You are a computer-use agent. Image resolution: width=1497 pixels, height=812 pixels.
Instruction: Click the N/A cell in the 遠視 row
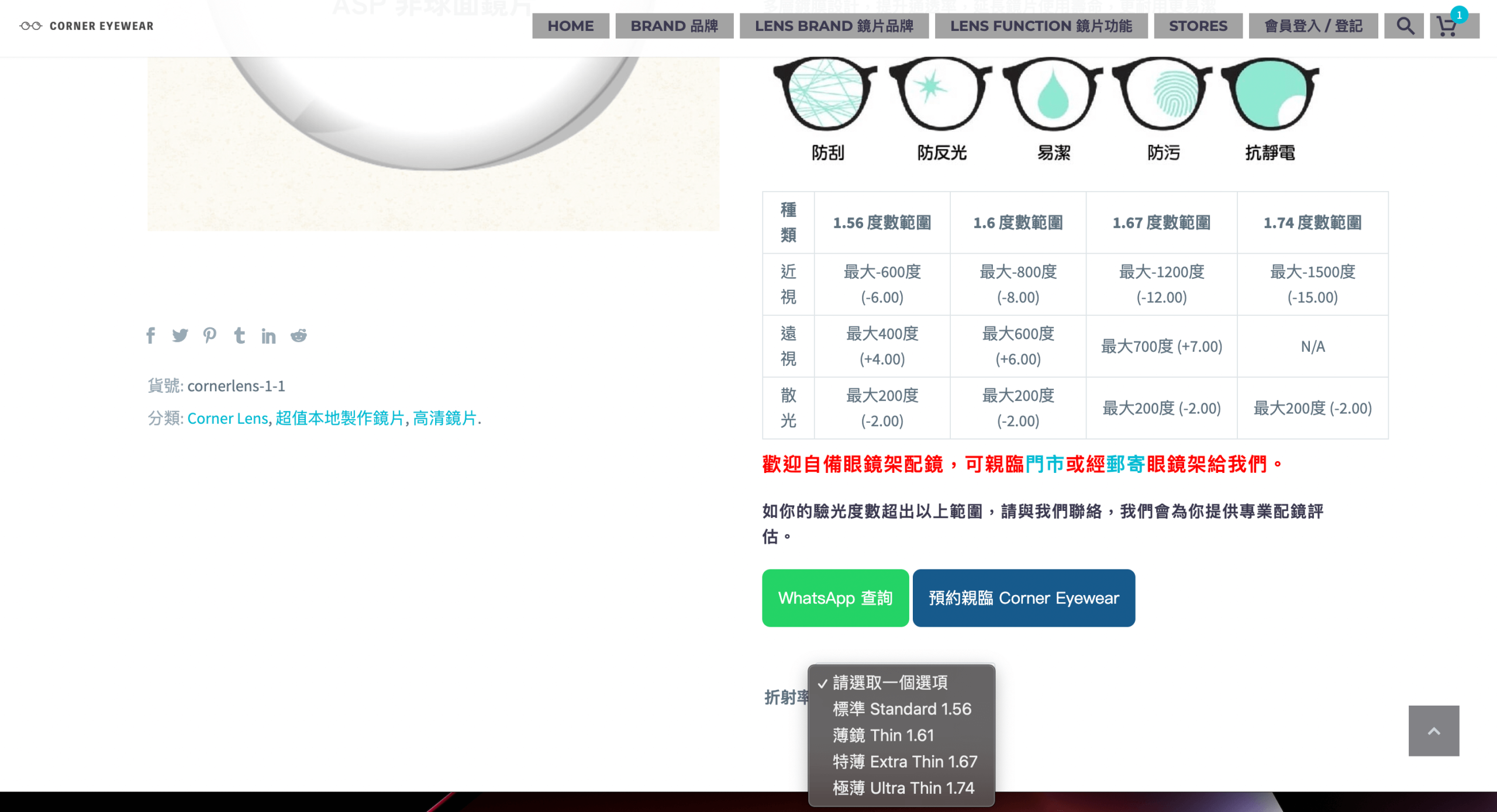[1313, 347]
